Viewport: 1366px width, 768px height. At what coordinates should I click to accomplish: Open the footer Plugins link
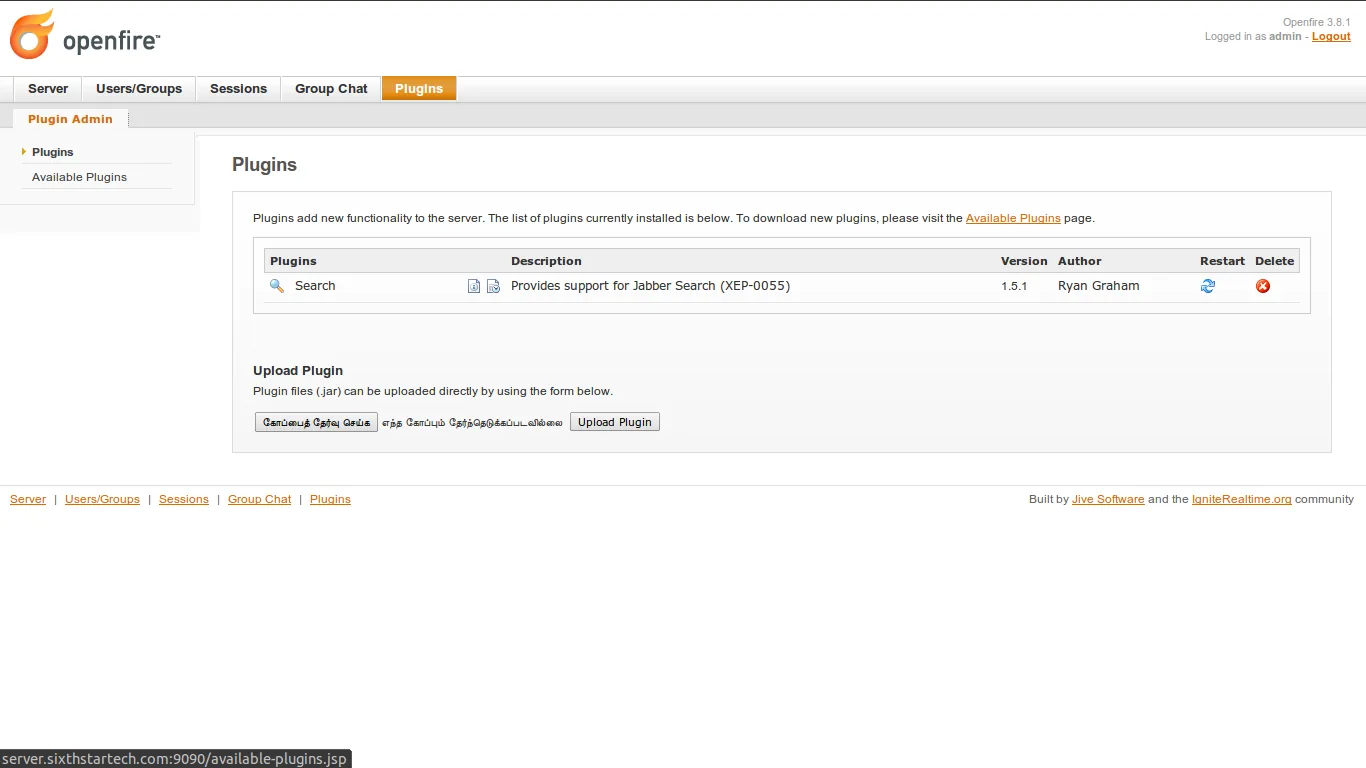point(330,499)
